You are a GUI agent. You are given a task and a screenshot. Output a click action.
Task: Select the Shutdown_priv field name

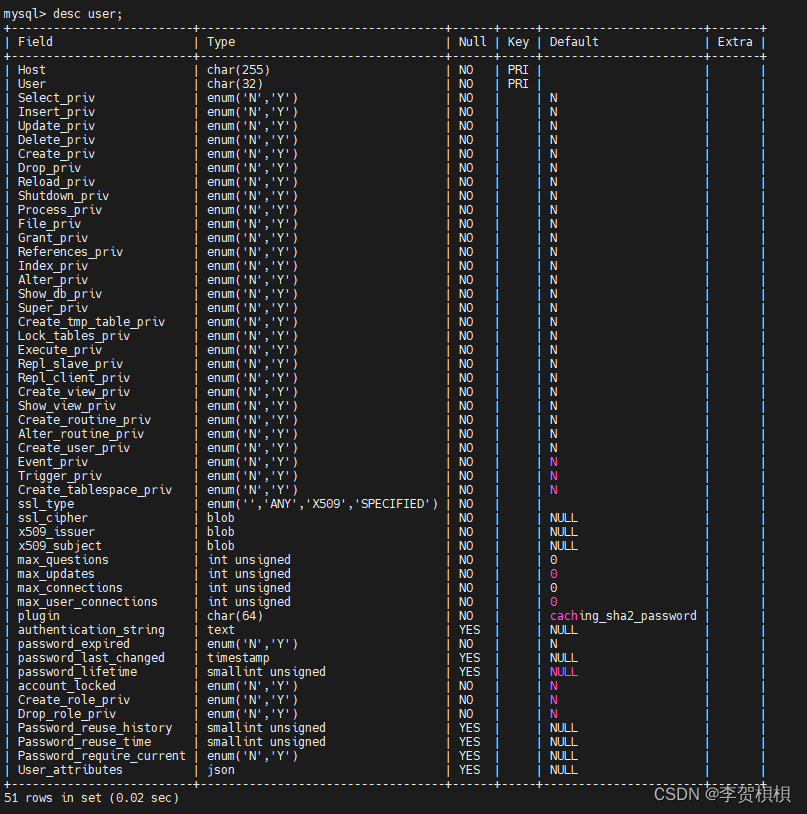point(63,196)
